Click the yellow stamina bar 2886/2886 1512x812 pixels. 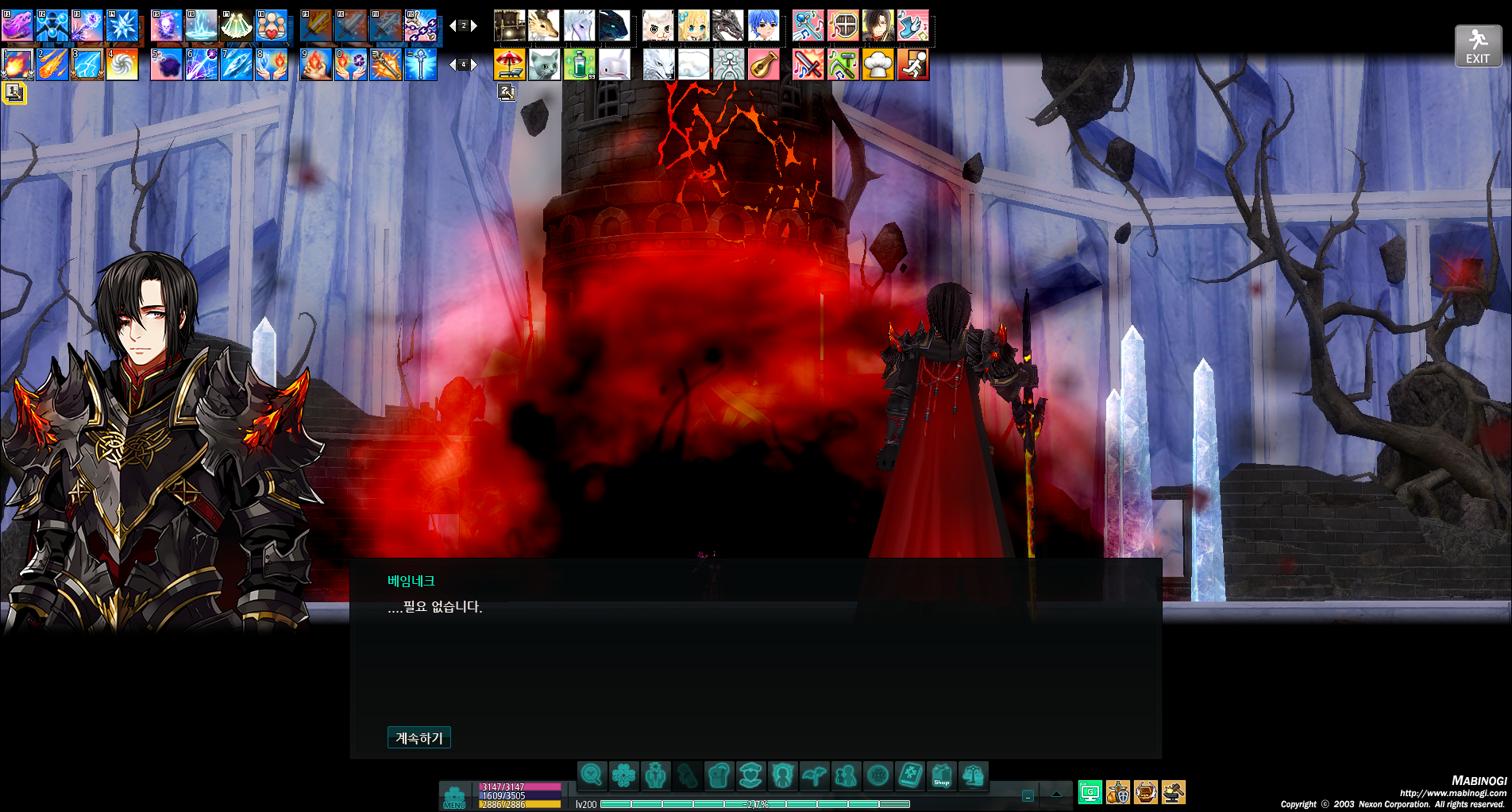[520, 805]
